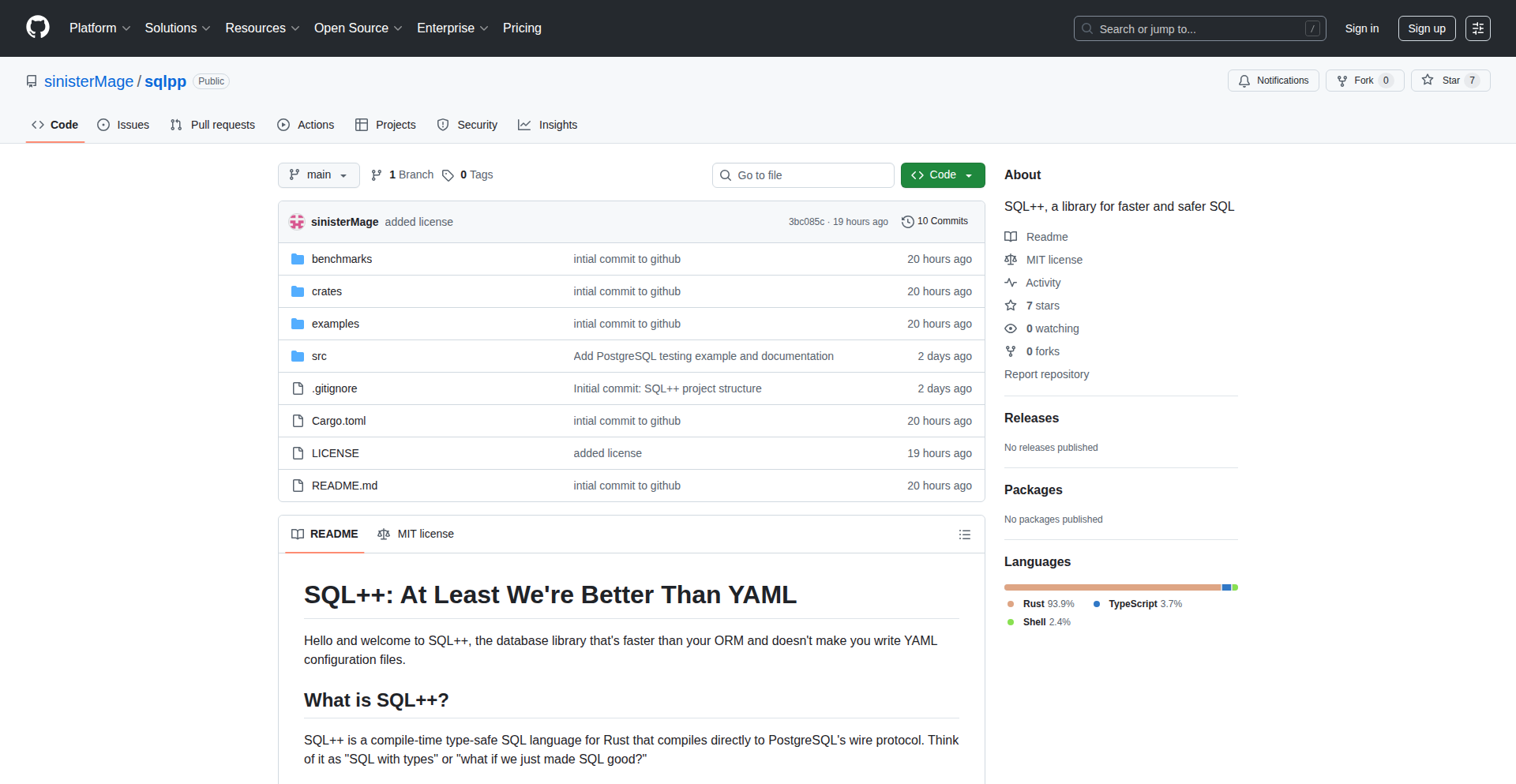Open the README outline list icon
This screenshot has height=784, width=1516.
point(964,535)
